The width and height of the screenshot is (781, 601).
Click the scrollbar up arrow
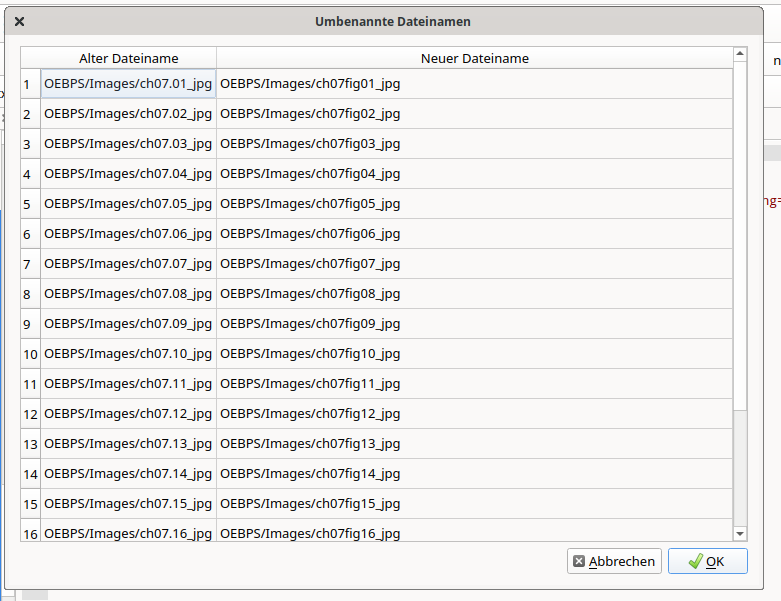740,54
